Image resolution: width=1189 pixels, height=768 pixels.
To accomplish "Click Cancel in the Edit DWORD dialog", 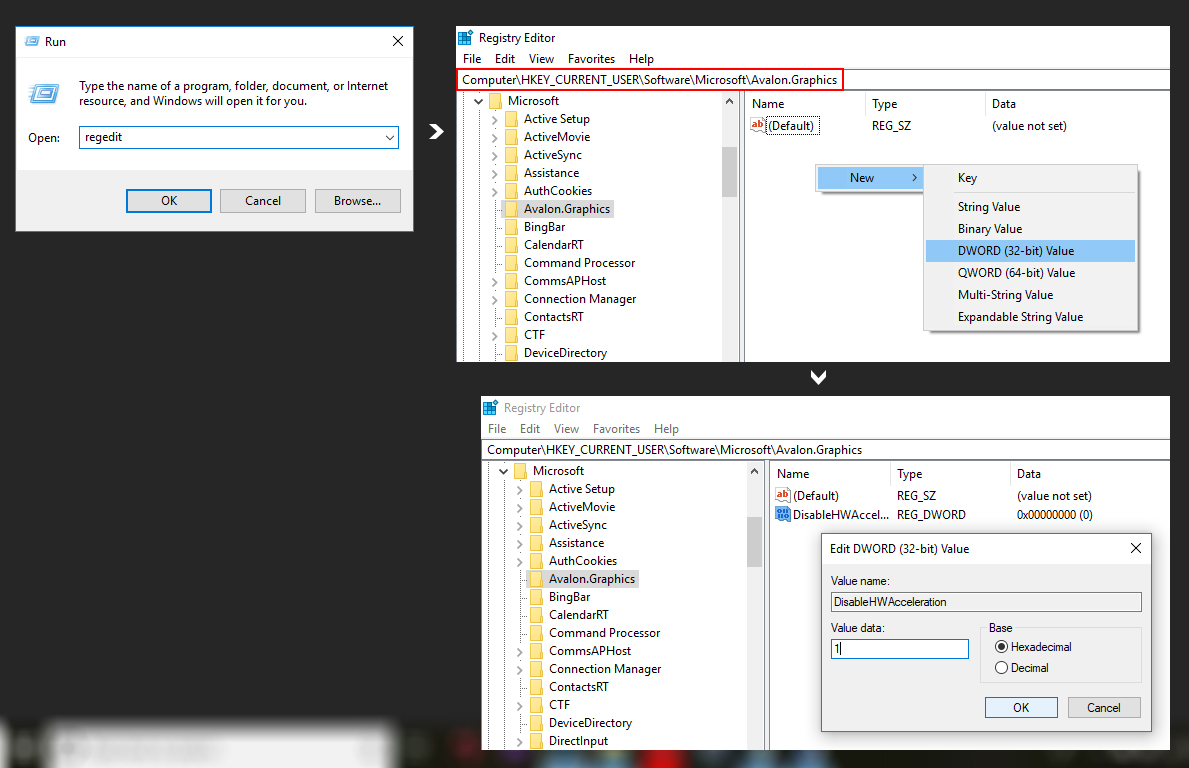I will click(x=1104, y=707).
